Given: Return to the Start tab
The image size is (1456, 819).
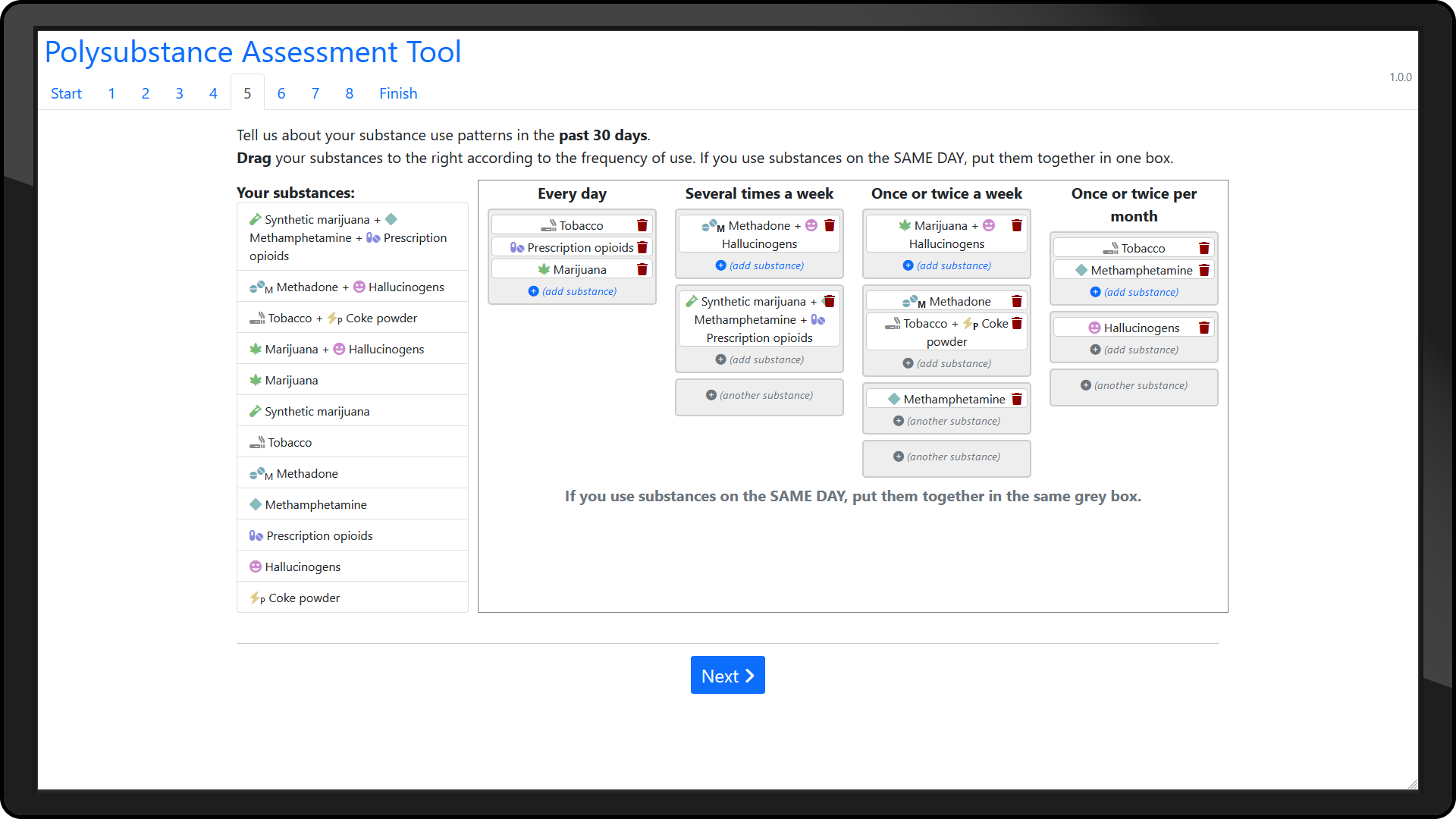Looking at the screenshot, I should point(66,93).
